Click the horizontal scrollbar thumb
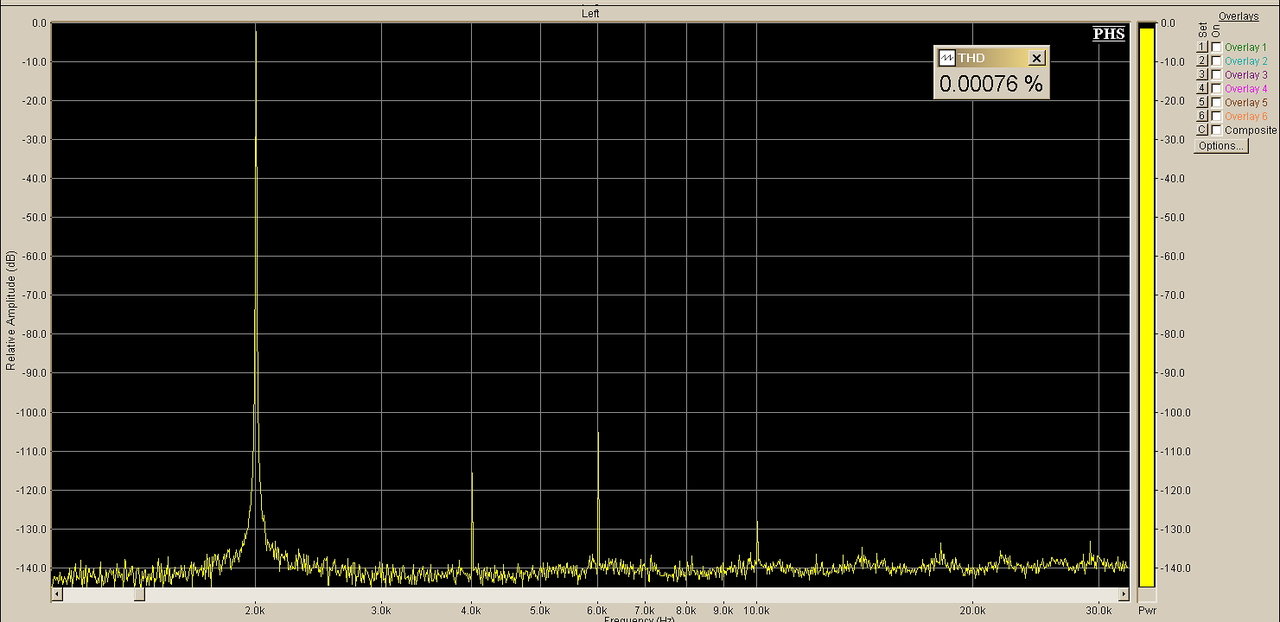 [139, 594]
